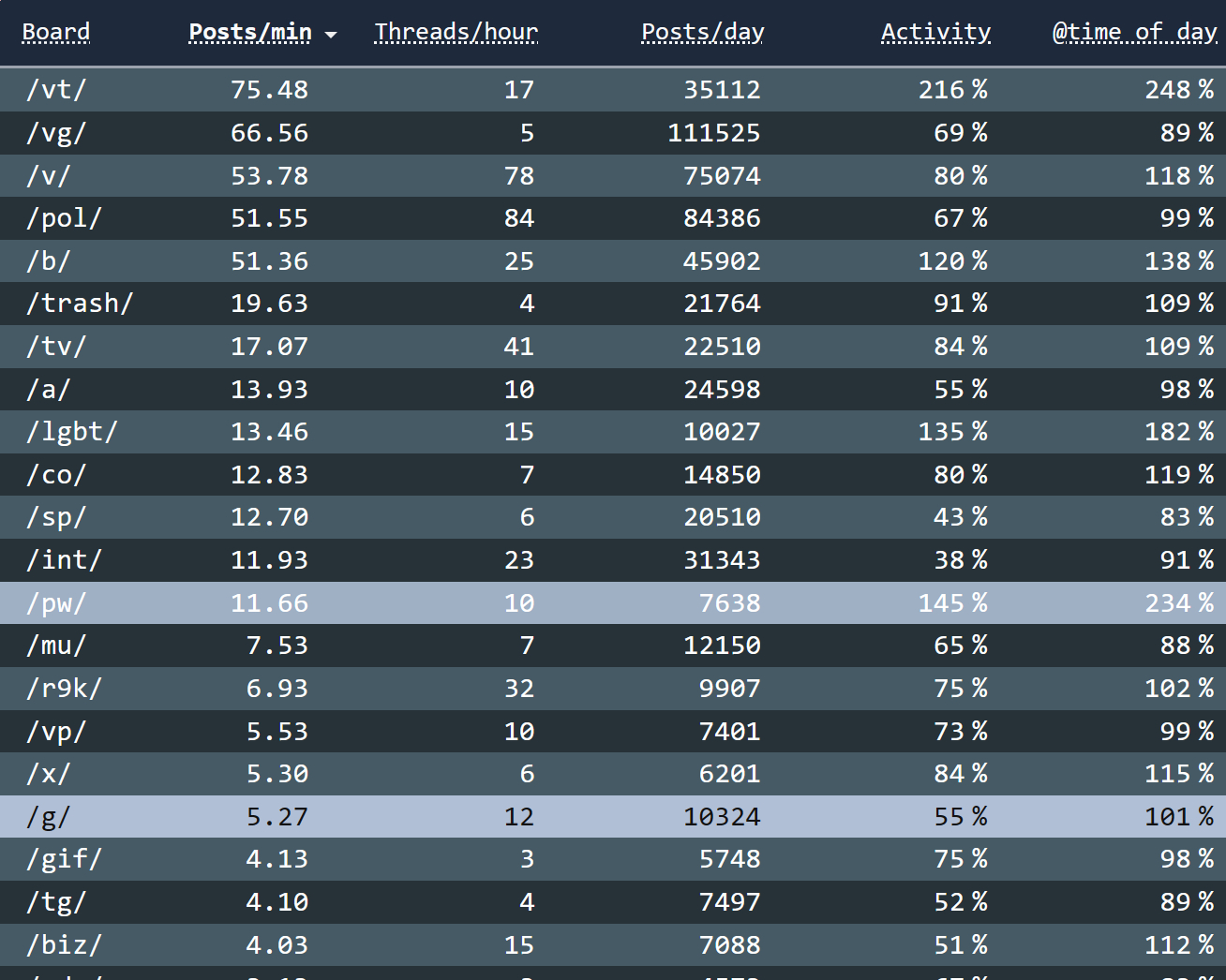Click the /biz/ board name
Image resolution: width=1226 pixels, height=980 pixels.
coord(64,944)
